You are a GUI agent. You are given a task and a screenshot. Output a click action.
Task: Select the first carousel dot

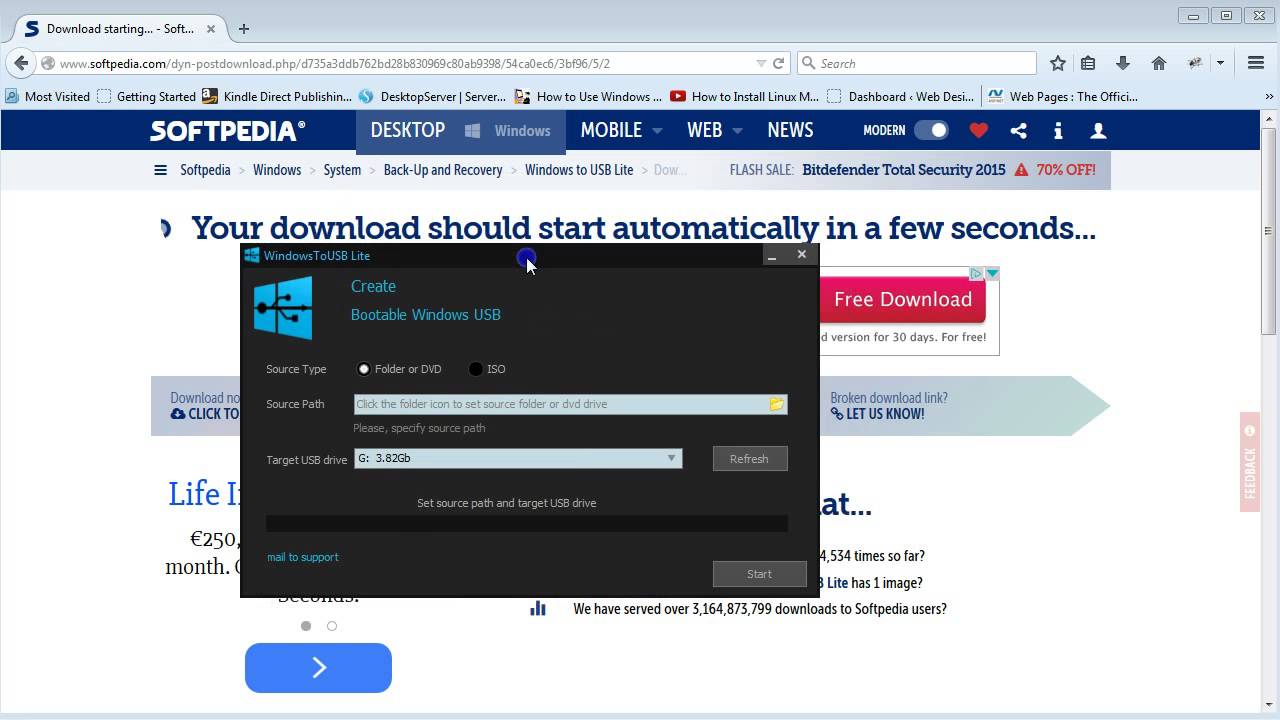pyautogui.click(x=306, y=626)
